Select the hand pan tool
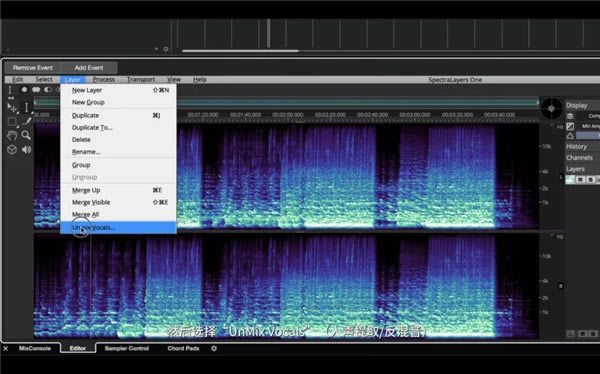The width and height of the screenshot is (600, 374). pos(12,135)
